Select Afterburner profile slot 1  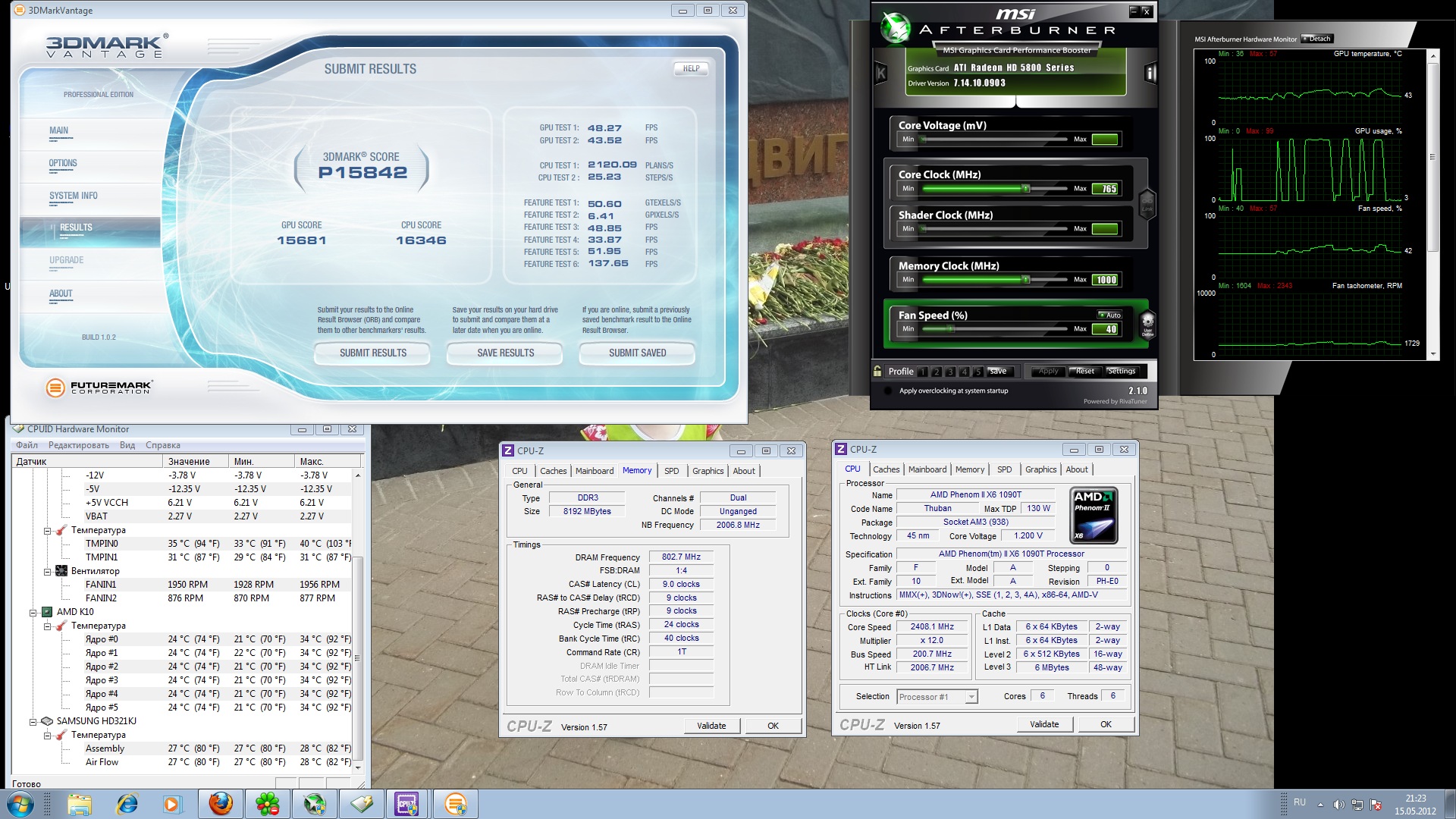tap(923, 372)
